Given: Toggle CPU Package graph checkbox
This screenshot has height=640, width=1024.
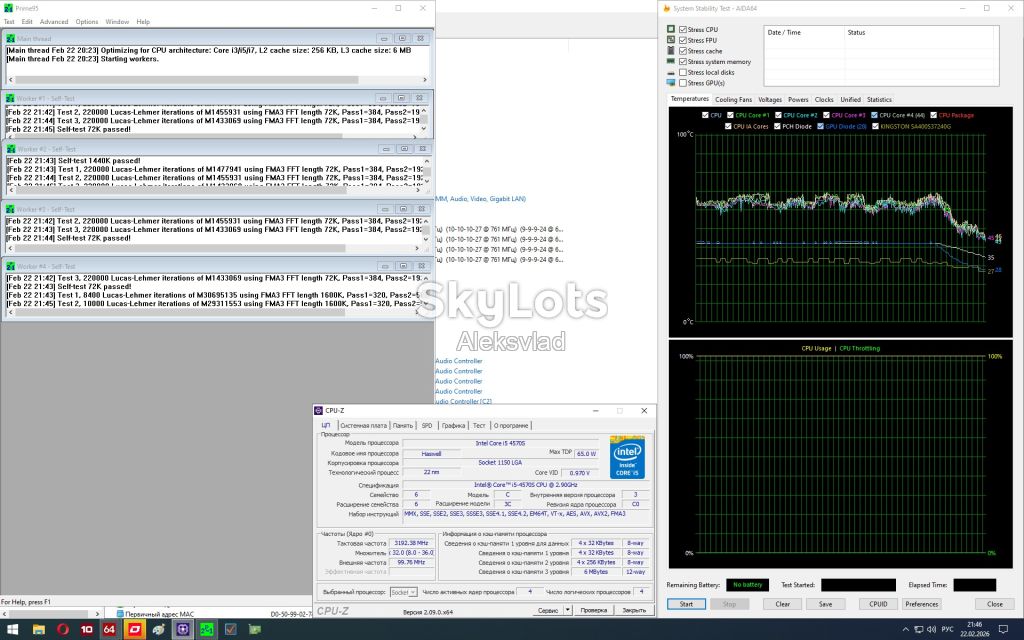Looking at the screenshot, I should [934, 115].
